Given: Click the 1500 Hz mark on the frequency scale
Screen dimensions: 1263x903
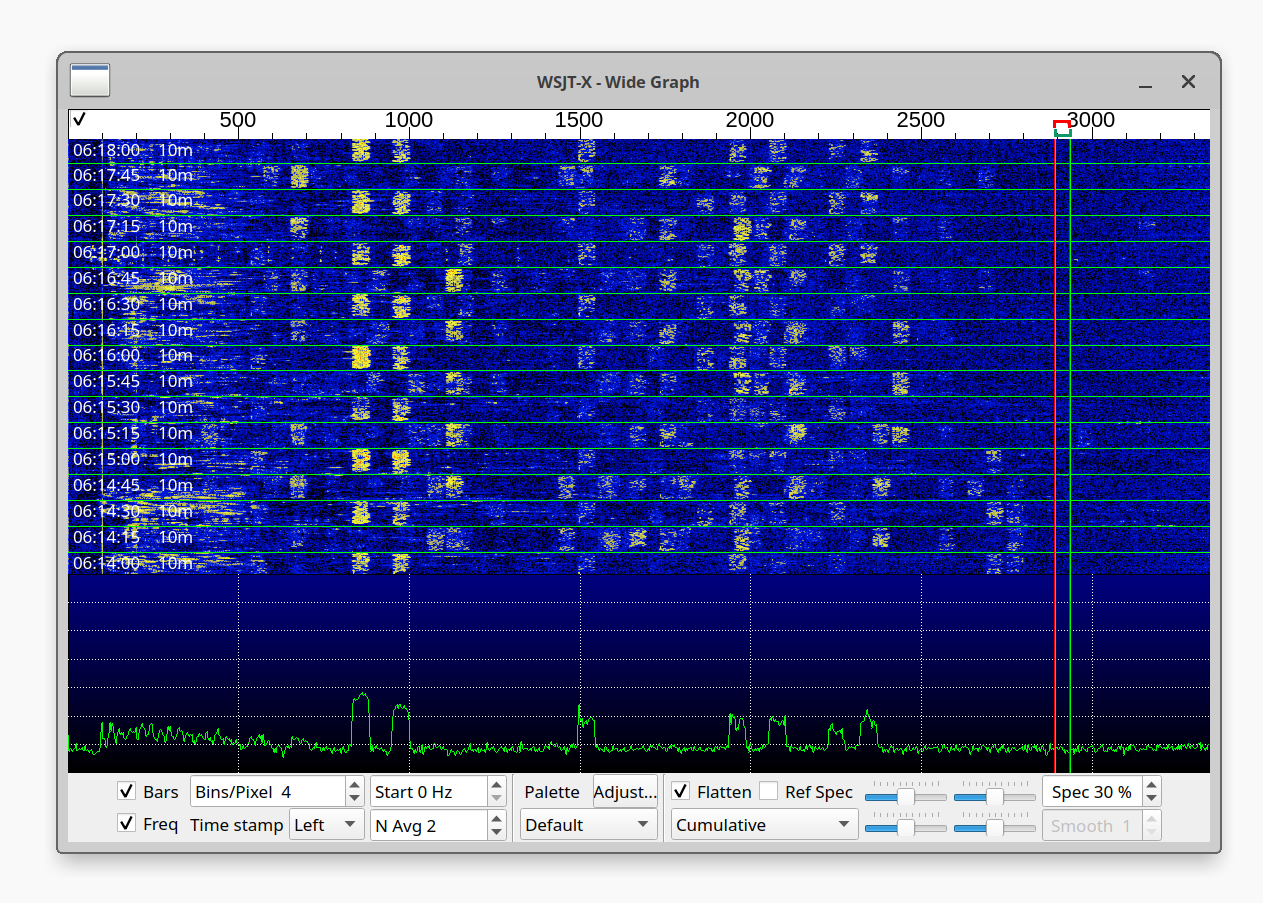Looking at the screenshot, I should (x=579, y=119).
